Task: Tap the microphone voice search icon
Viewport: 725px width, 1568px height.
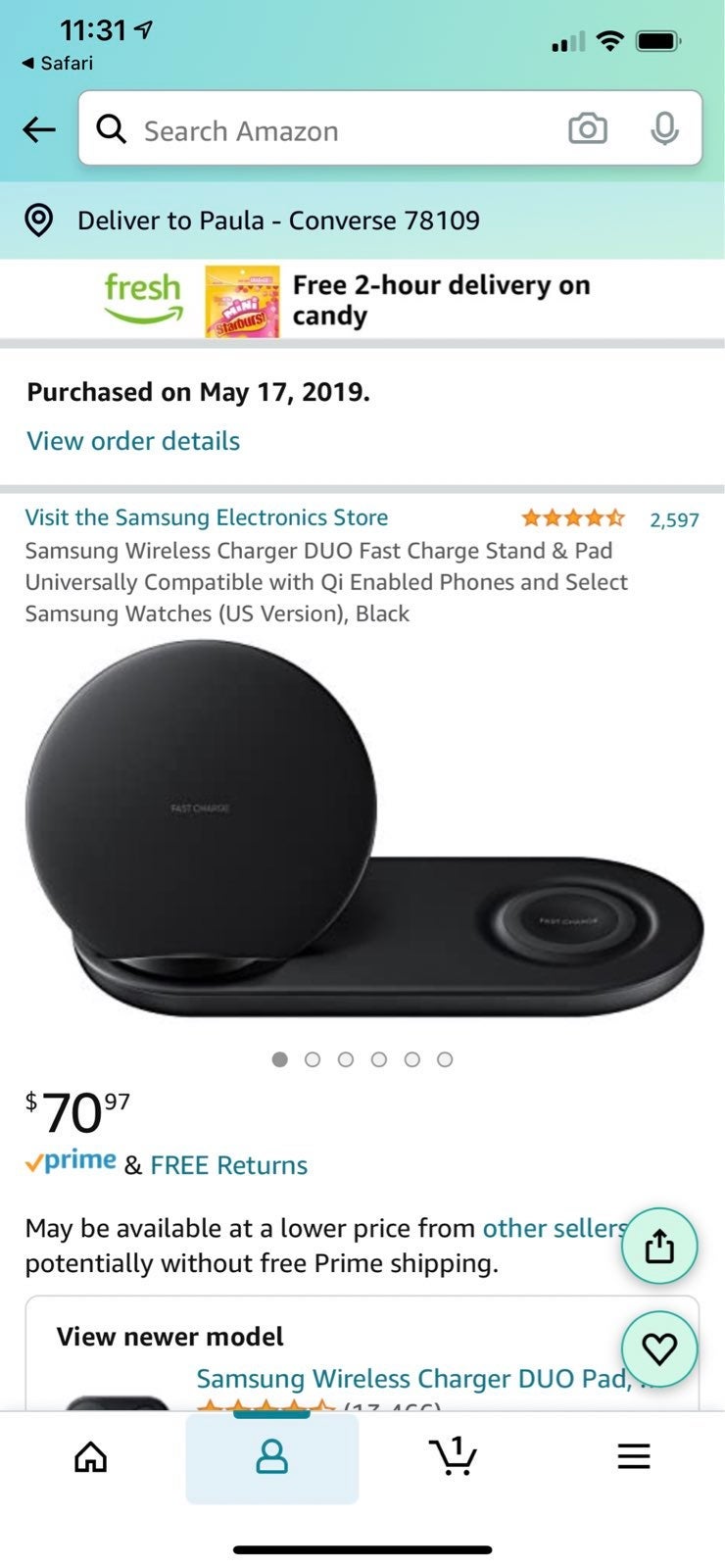Action: pyautogui.click(x=664, y=128)
